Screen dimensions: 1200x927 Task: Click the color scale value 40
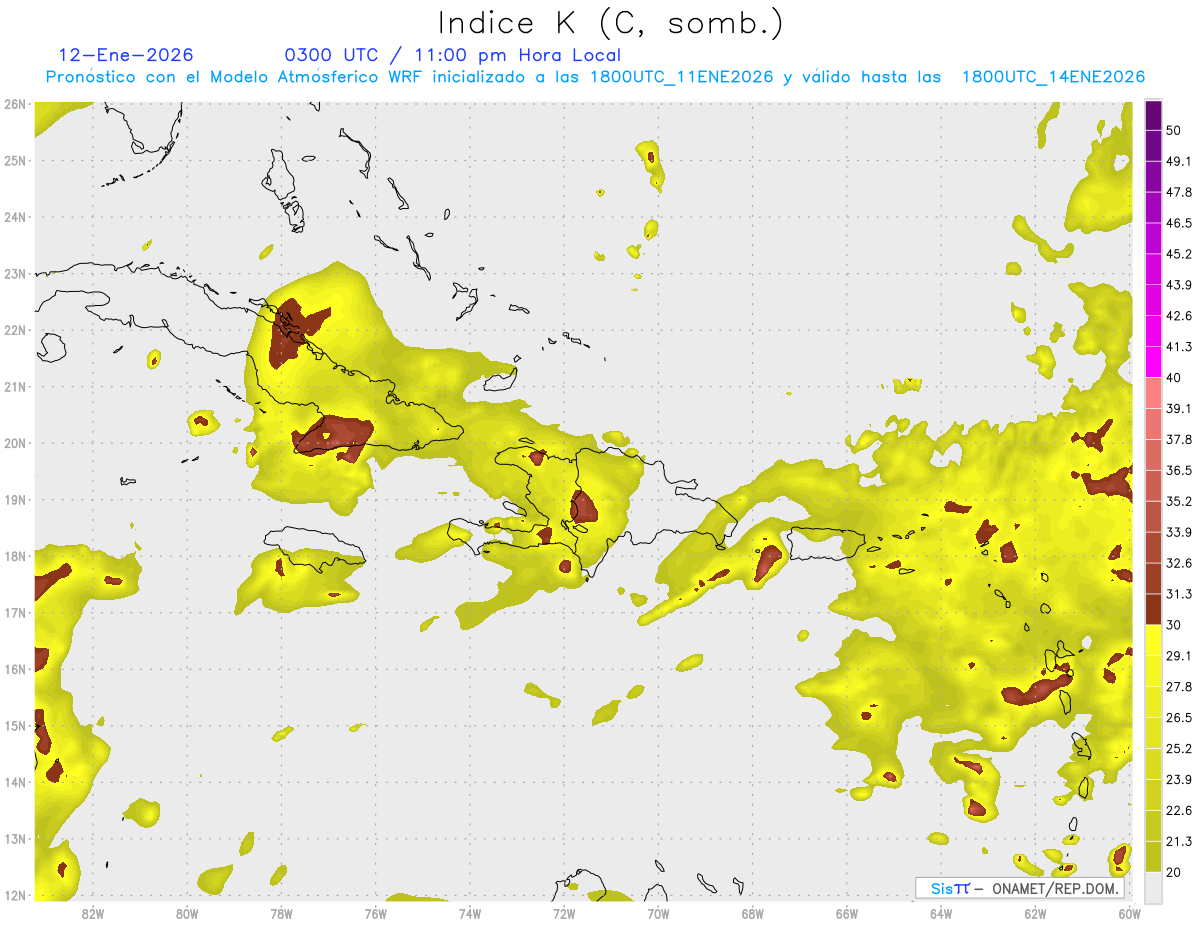1174,378
